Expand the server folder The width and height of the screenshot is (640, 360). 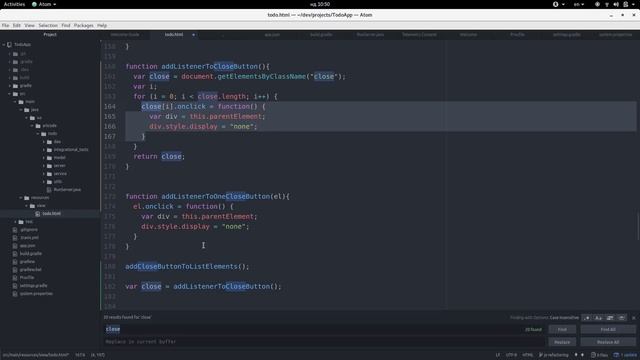(44, 166)
